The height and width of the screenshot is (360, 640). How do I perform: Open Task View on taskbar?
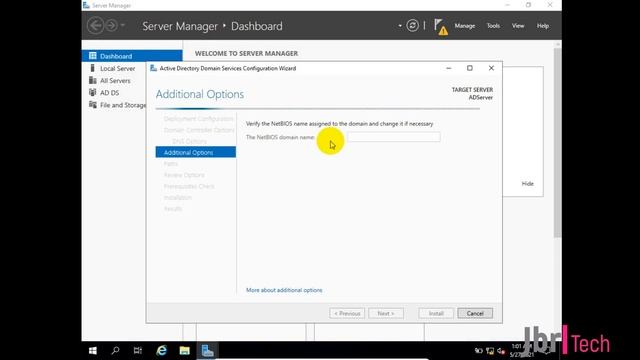(x=138, y=351)
